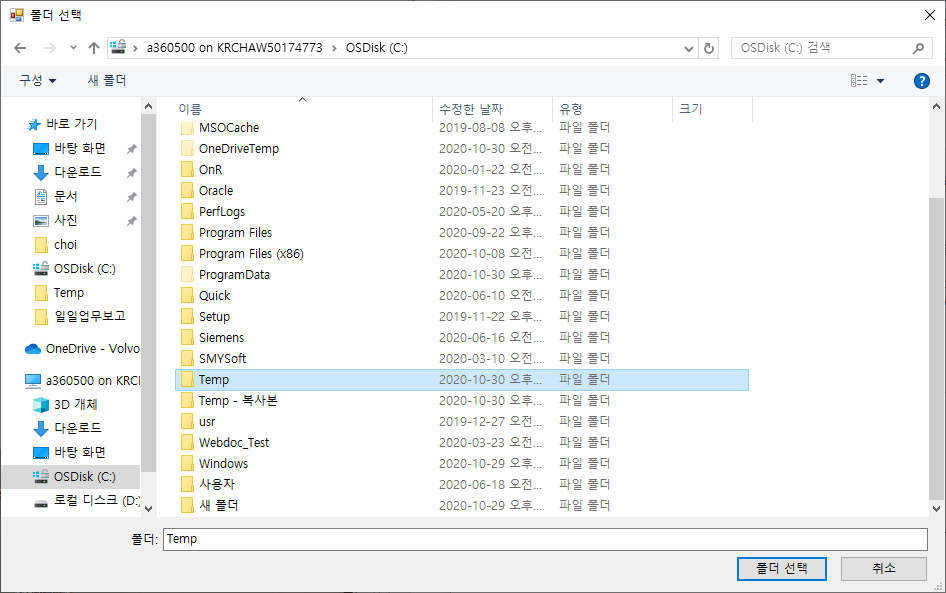
Task: Select choi folder in sidebar
Action: point(56,245)
